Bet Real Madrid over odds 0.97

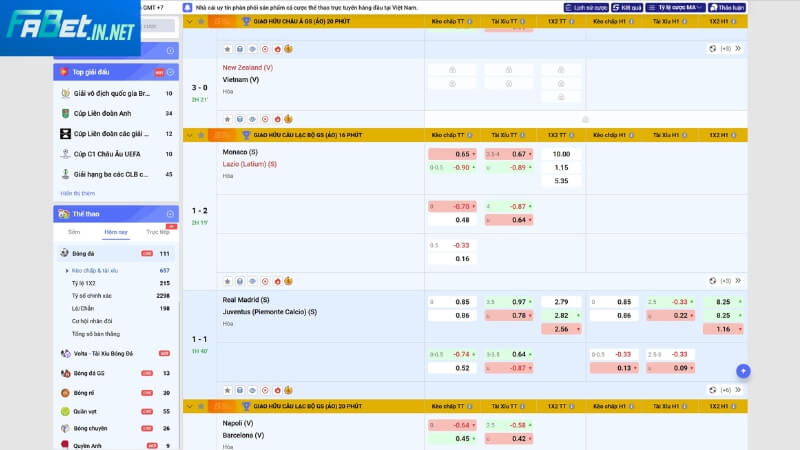509,302
